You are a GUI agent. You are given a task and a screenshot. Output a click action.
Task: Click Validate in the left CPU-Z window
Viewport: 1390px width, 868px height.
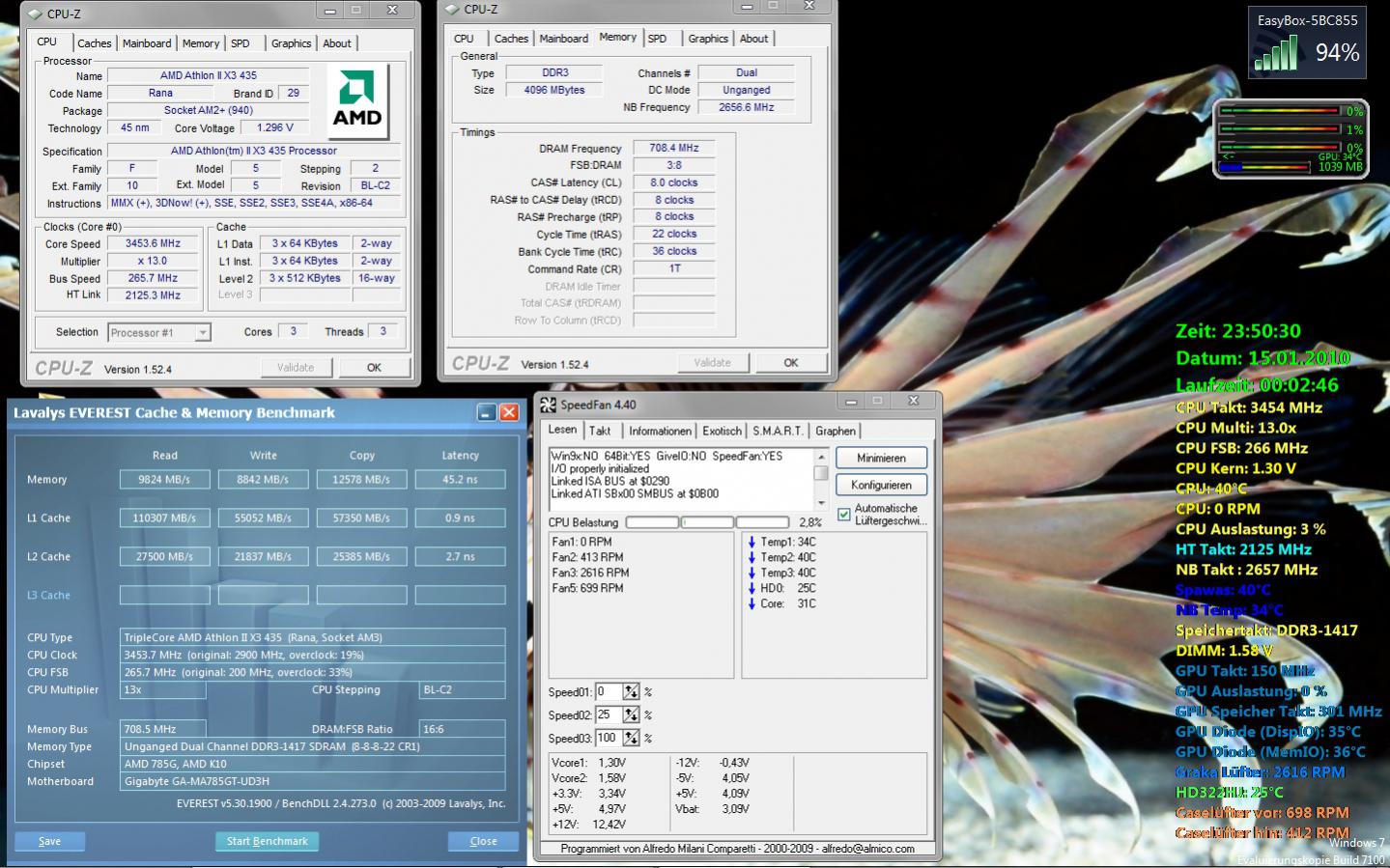(x=296, y=368)
